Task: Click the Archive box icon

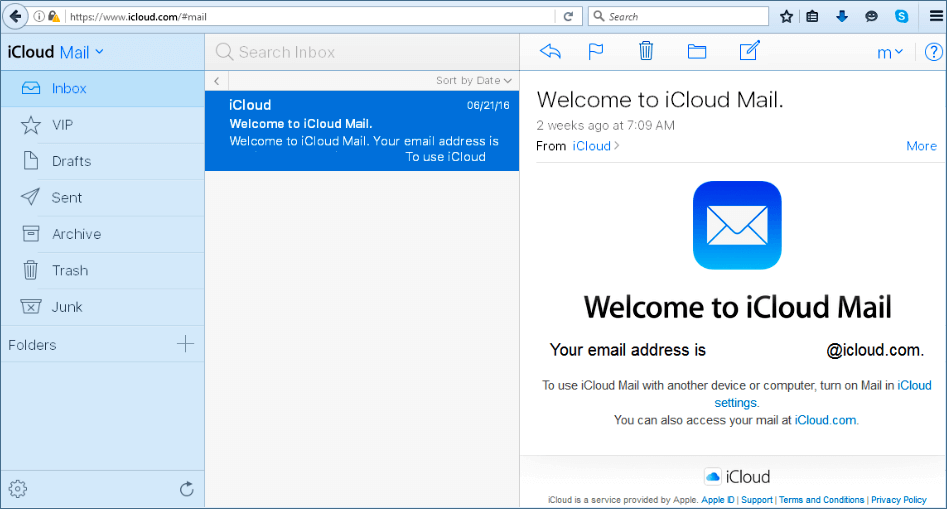Action: pos(31,234)
